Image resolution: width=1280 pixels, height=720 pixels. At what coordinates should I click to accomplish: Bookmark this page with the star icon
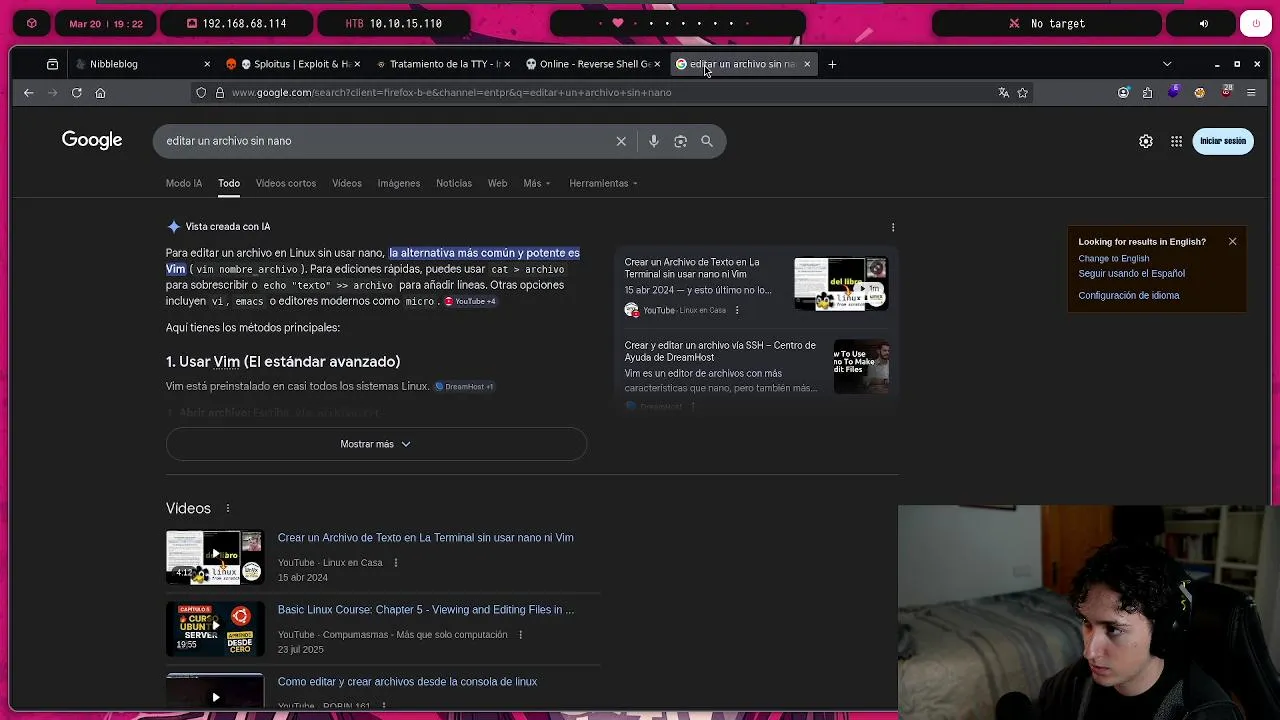1022,92
